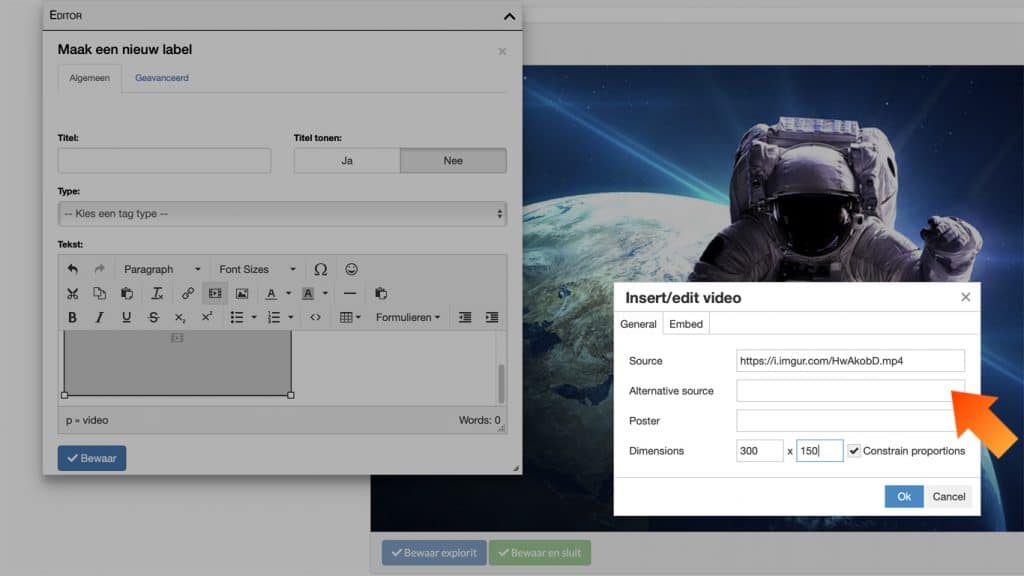Open the emoticons smiley icon
Viewport: 1024px width, 576px height.
(351, 269)
